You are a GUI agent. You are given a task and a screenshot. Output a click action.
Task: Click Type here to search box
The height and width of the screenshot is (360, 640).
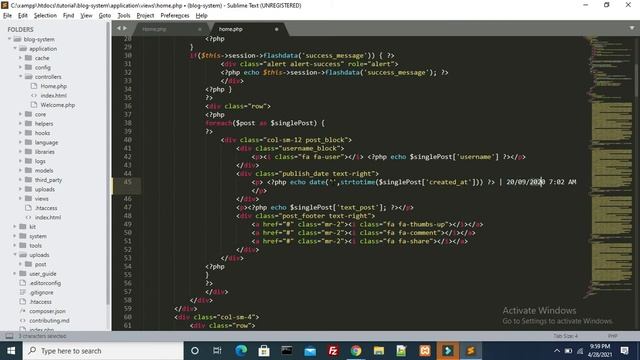(103, 351)
